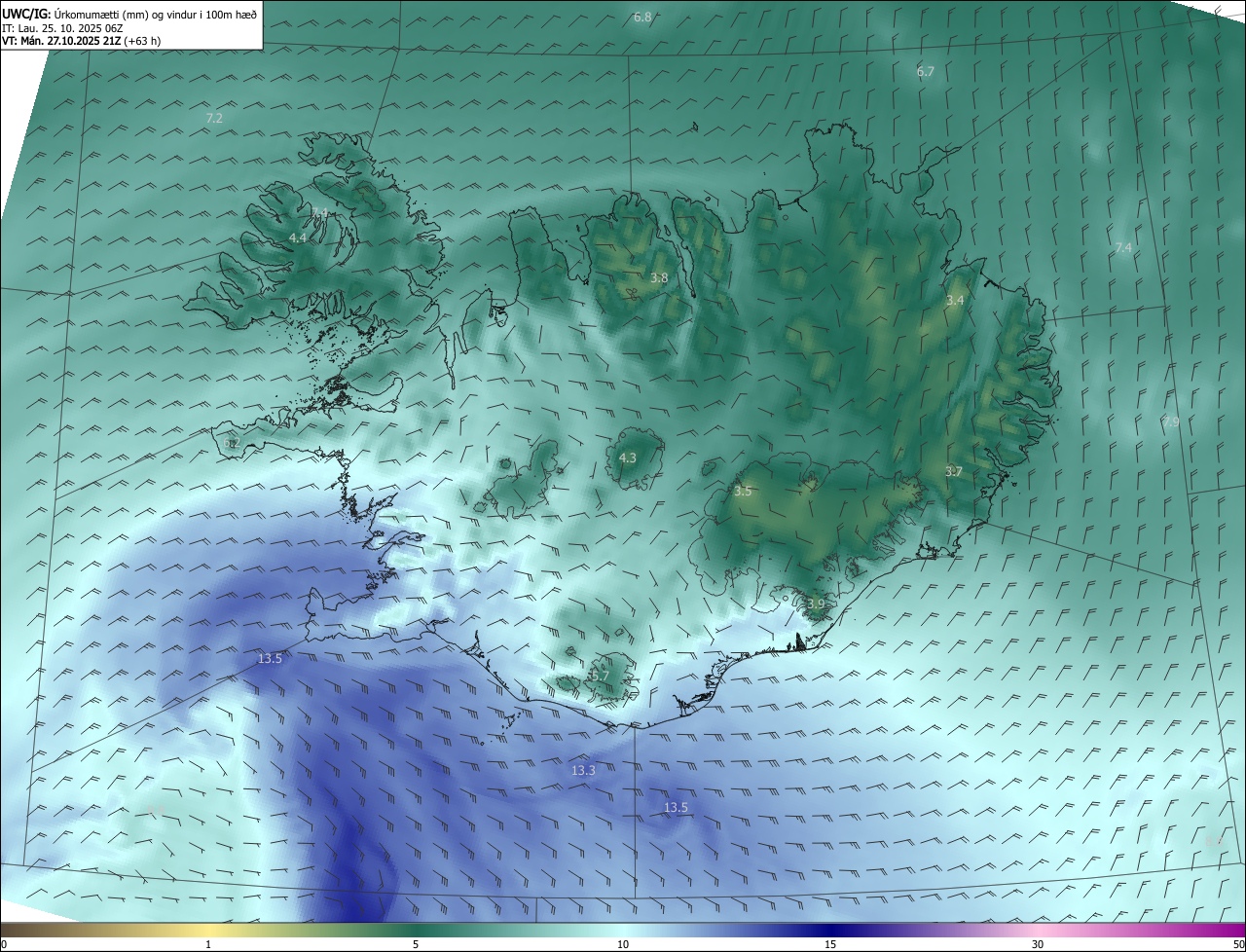Click the 6.2 value label
Screen dimensions: 1246x952
click(x=232, y=443)
